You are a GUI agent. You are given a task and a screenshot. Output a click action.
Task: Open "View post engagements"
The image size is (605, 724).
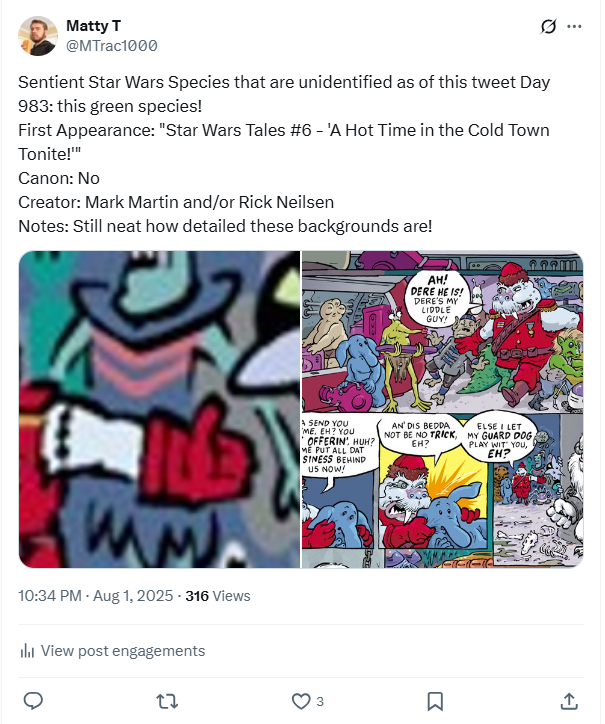click(122, 651)
